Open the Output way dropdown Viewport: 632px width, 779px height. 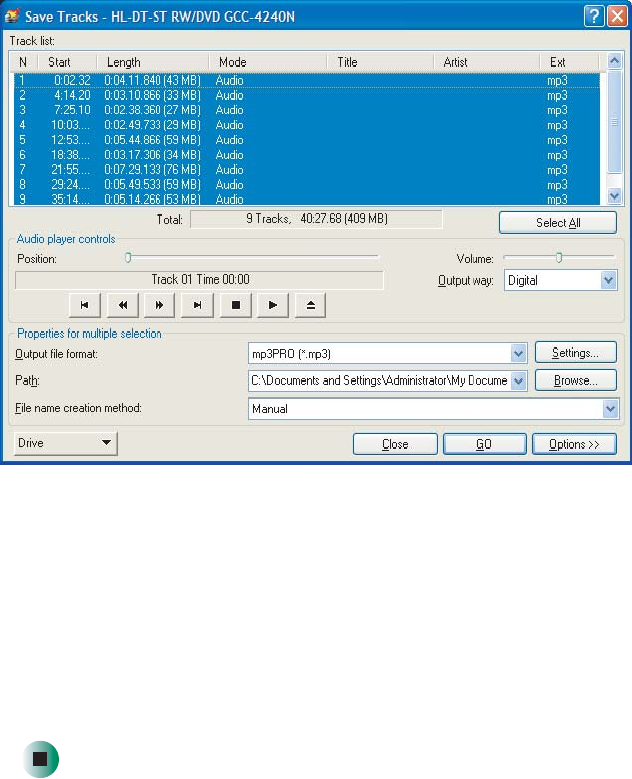(x=609, y=281)
